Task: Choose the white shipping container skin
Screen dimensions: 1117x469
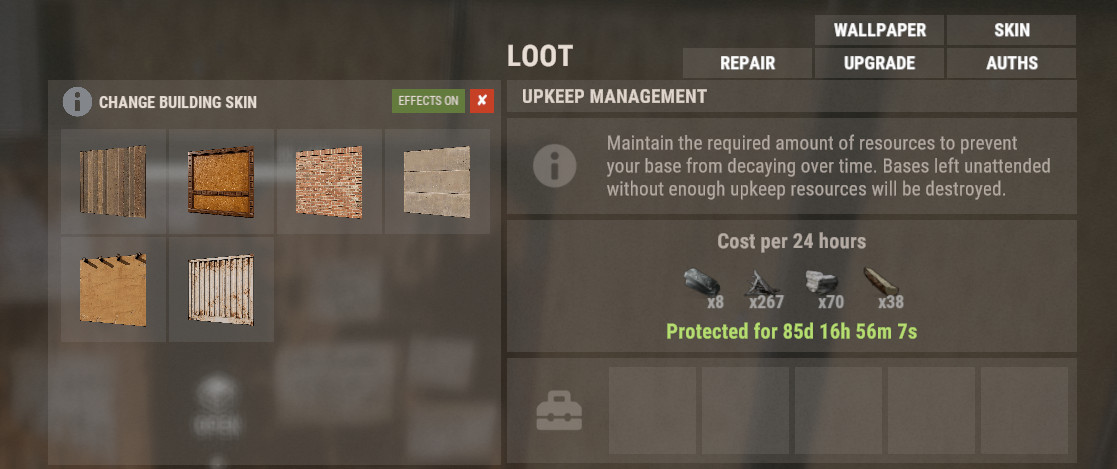Action: click(222, 289)
